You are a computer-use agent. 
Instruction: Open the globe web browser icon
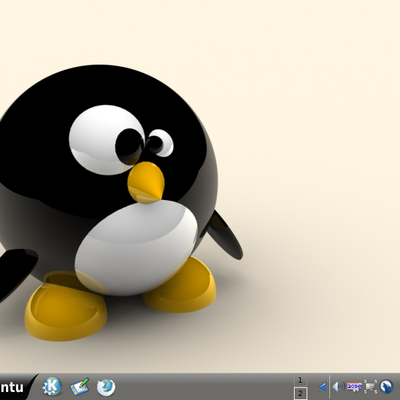tap(106, 387)
